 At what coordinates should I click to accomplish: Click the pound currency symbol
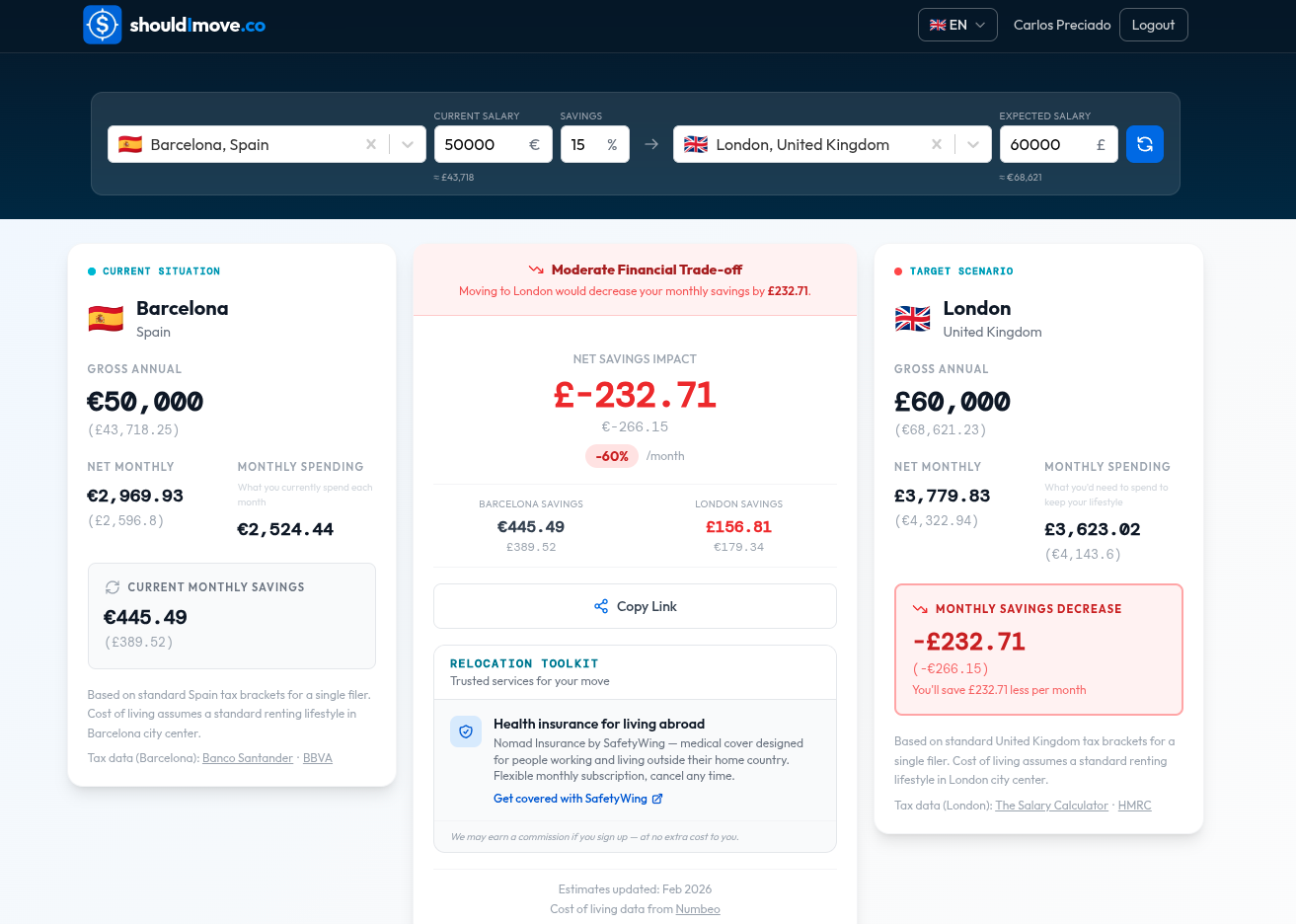coord(1101,144)
